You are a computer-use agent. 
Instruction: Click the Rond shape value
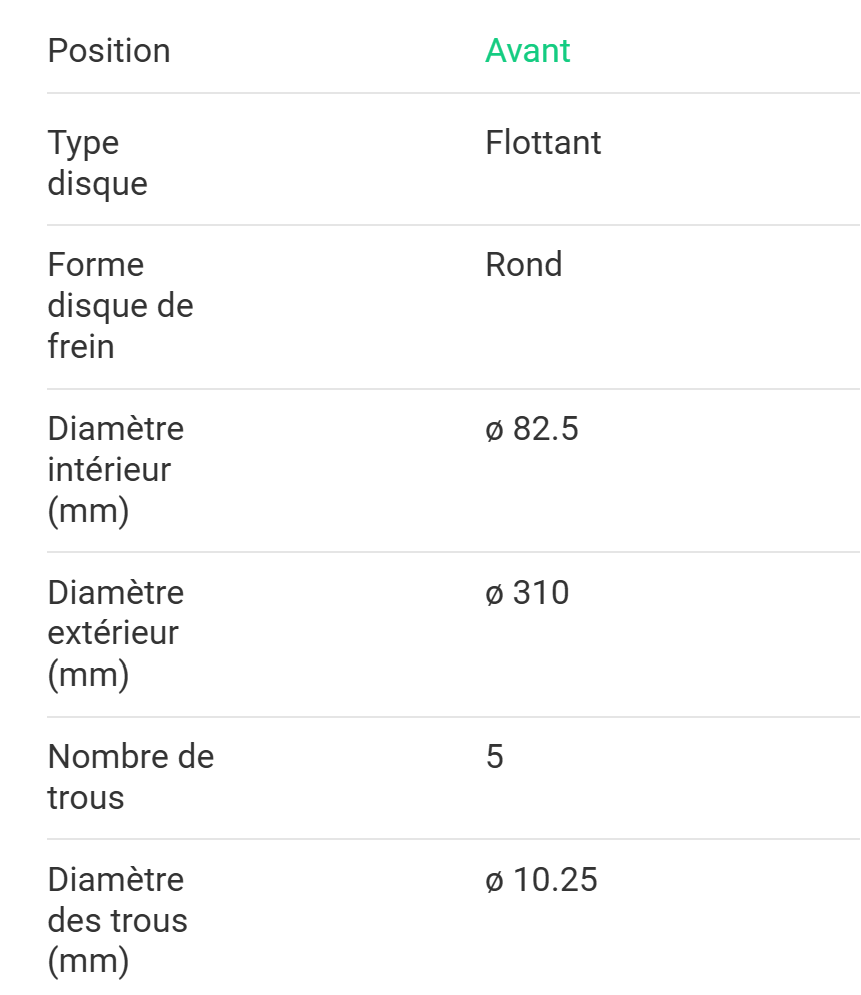524,265
